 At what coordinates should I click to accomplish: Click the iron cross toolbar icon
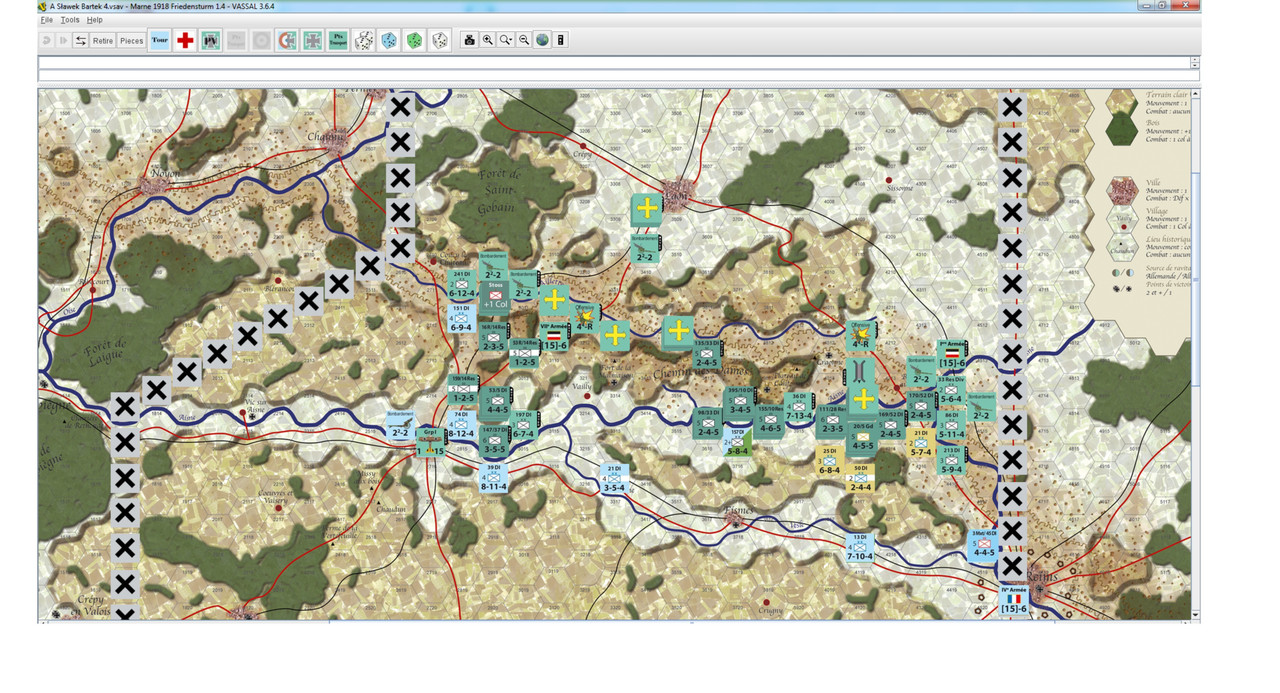[313, 40]
